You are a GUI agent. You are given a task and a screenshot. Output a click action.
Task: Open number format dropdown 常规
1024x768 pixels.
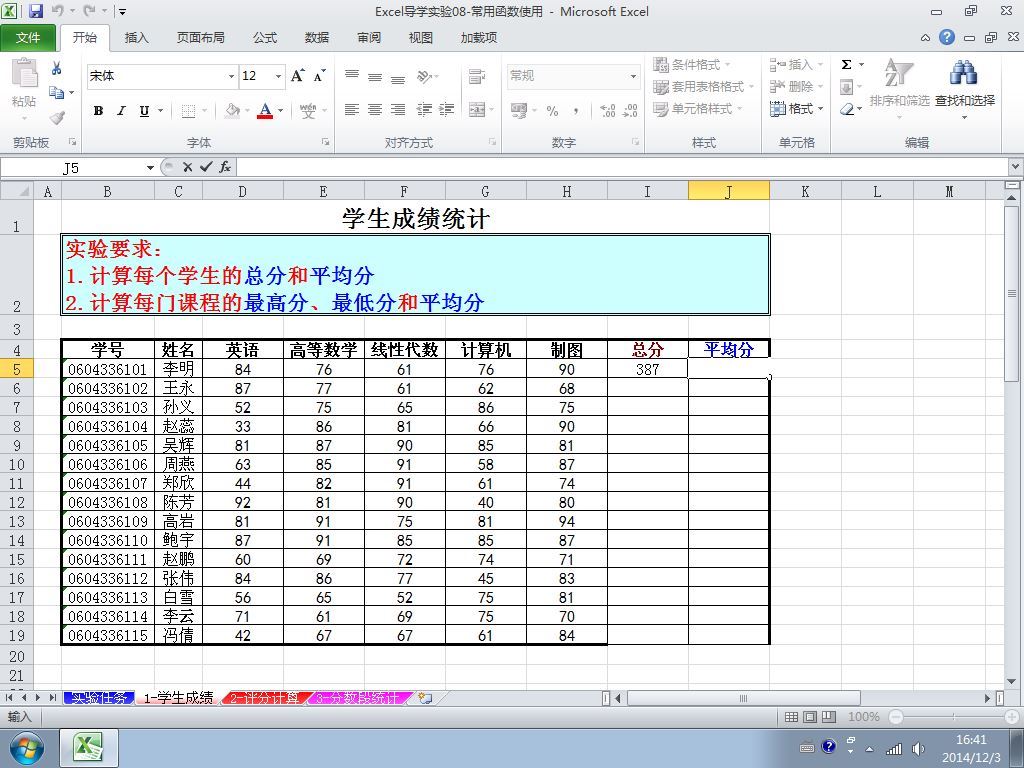click(633, 76)
